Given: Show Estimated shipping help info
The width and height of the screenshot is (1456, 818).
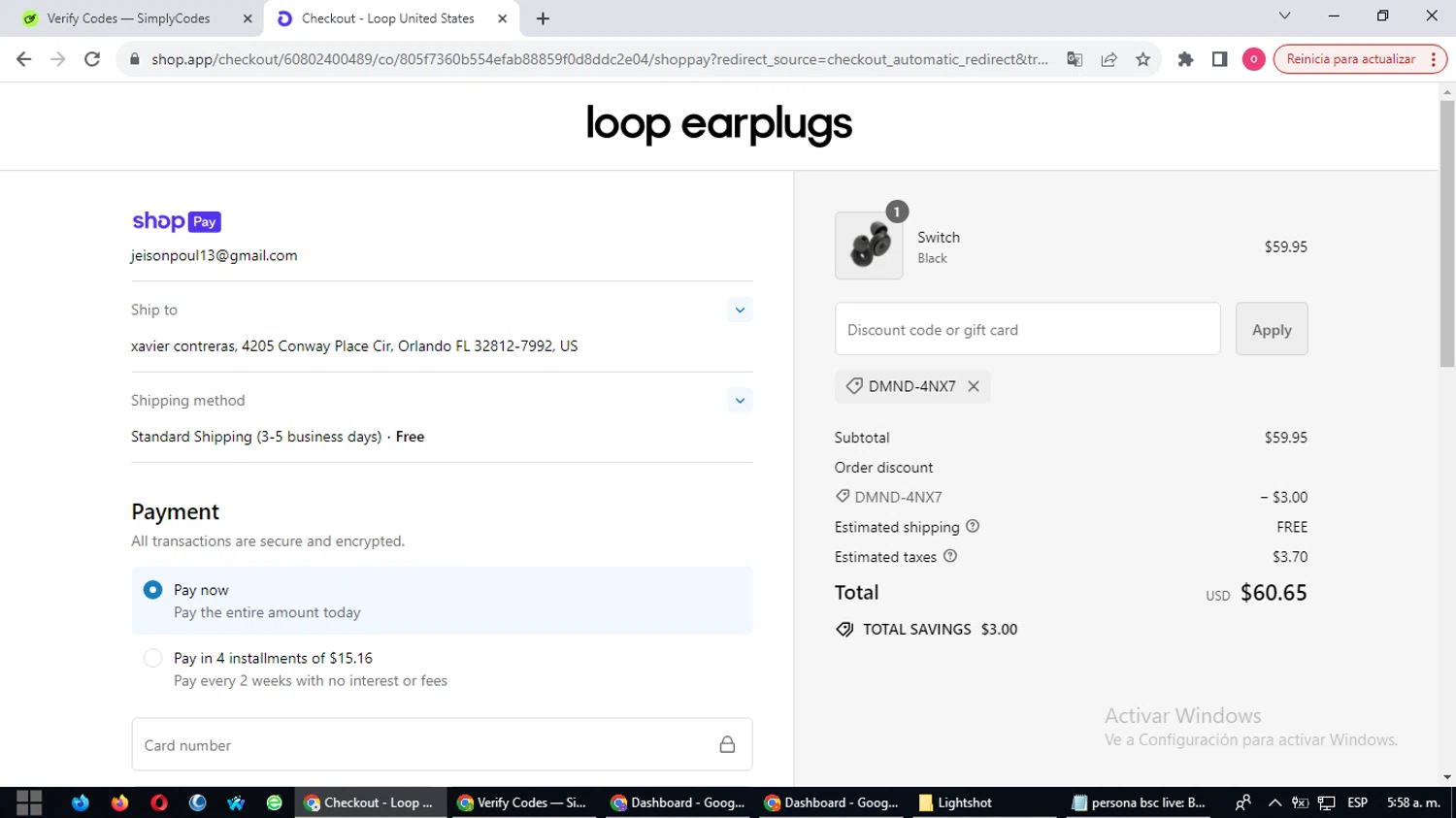Looking at the screenshot, I should click(x=973, y=526).
